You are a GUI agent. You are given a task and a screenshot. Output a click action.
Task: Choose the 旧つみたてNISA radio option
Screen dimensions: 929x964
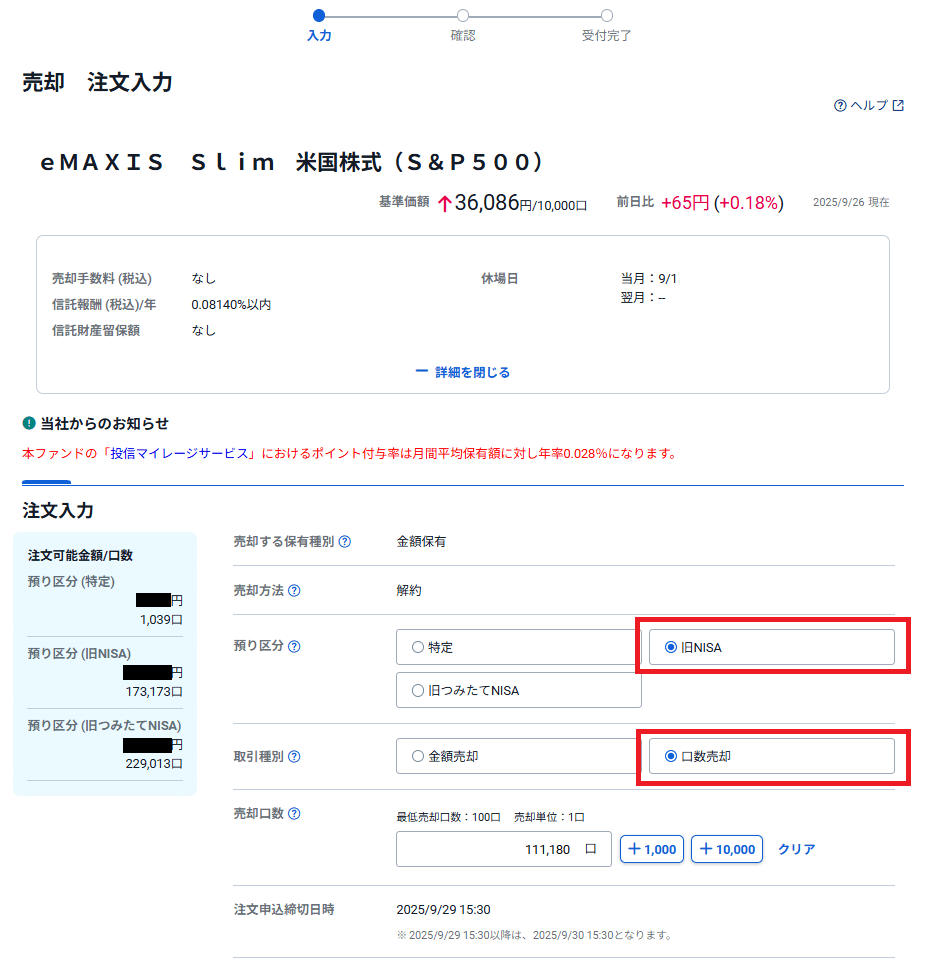(418, 690)
